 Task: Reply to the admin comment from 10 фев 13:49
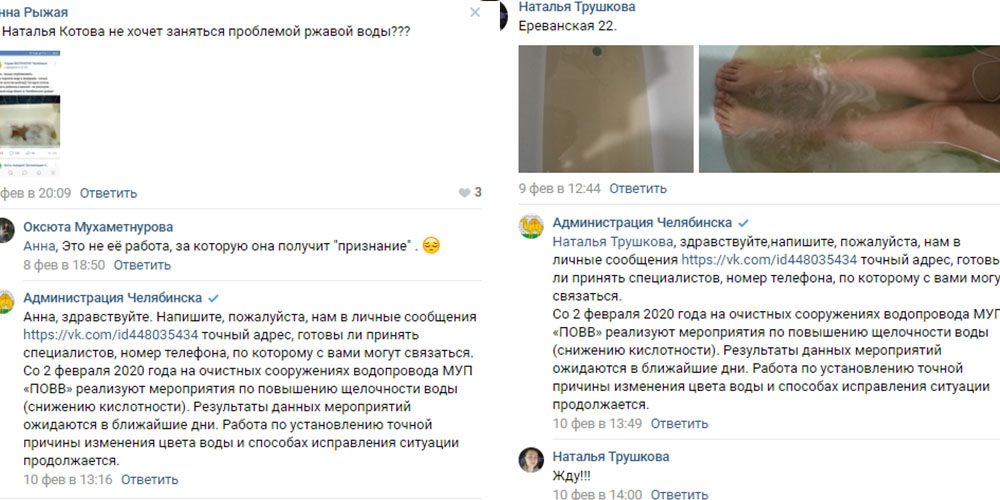click(679, 423)
